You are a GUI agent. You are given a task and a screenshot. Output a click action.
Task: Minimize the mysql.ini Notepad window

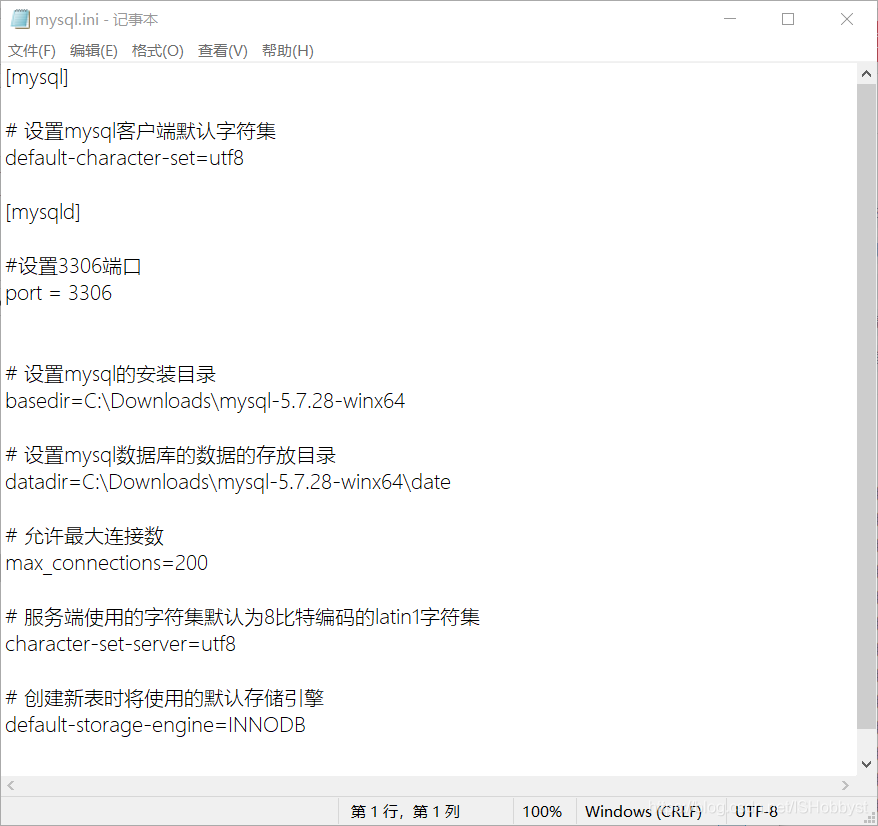point(730,19)
